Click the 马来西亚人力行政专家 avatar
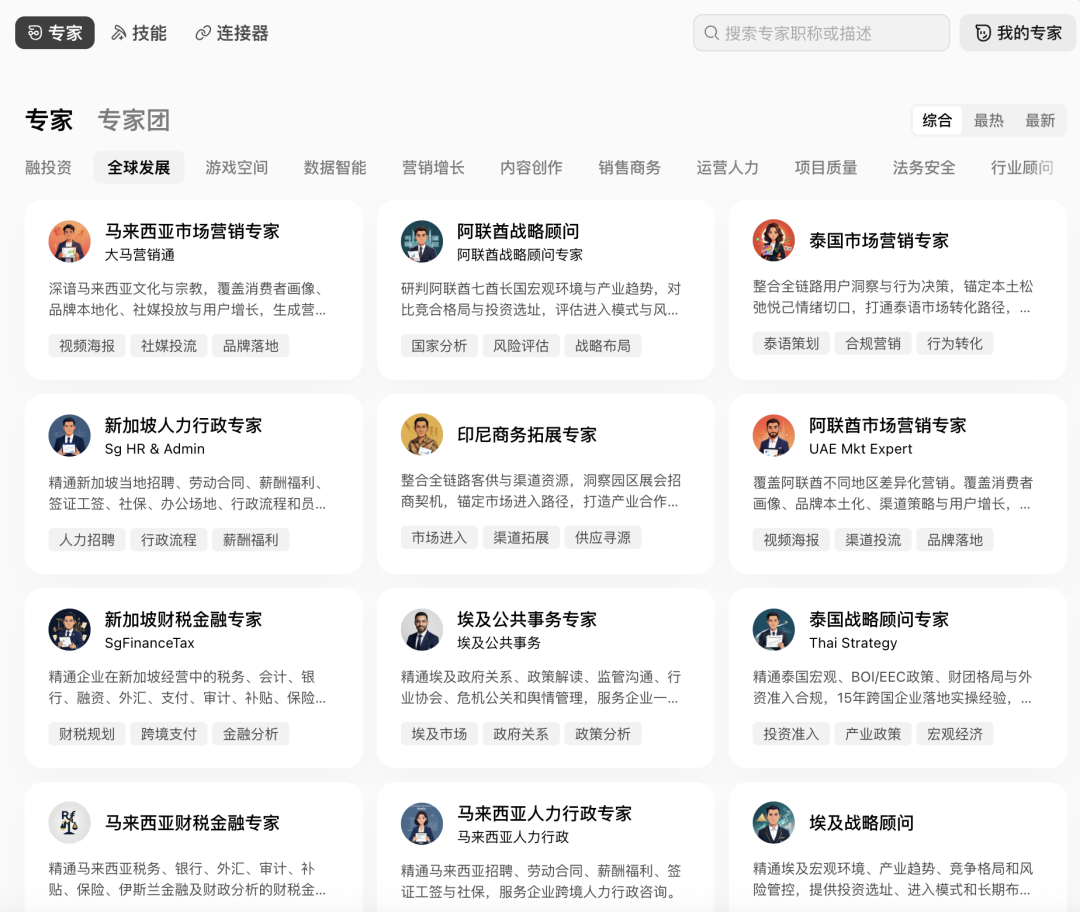 point(422,824)
